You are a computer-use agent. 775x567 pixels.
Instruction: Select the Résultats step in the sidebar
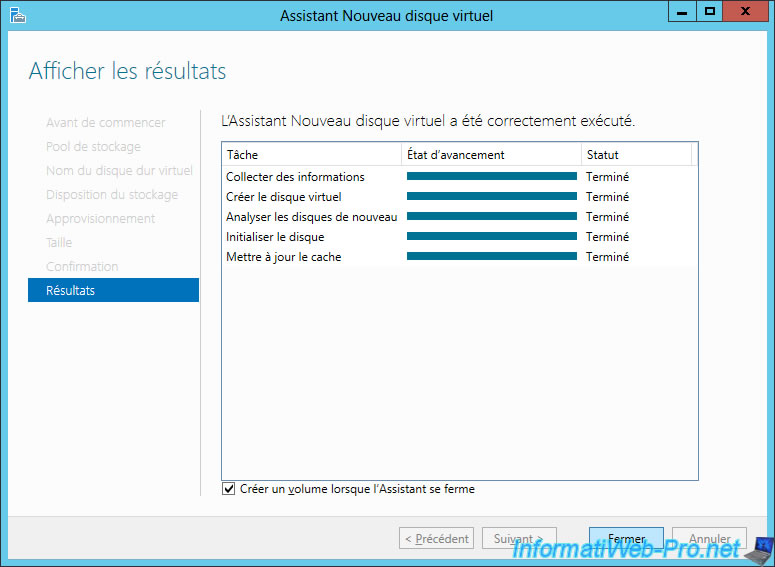point(114,290)
